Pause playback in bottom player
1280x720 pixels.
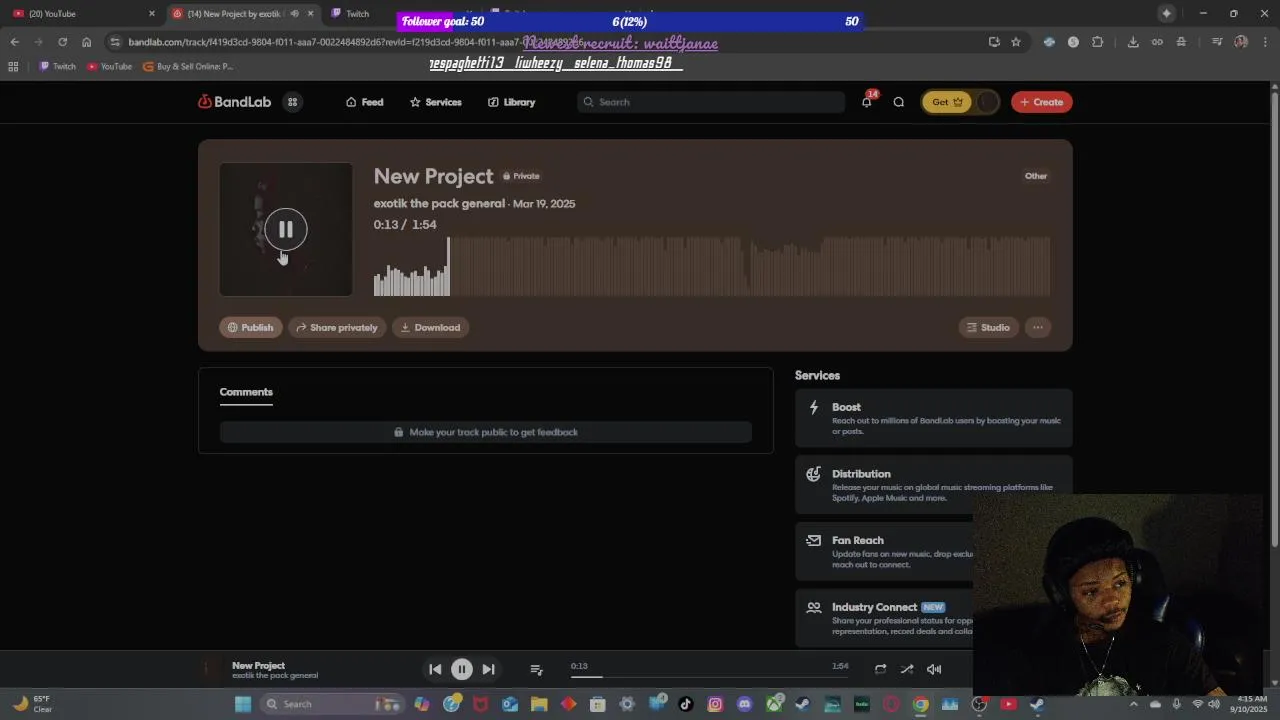click(462, 669)
